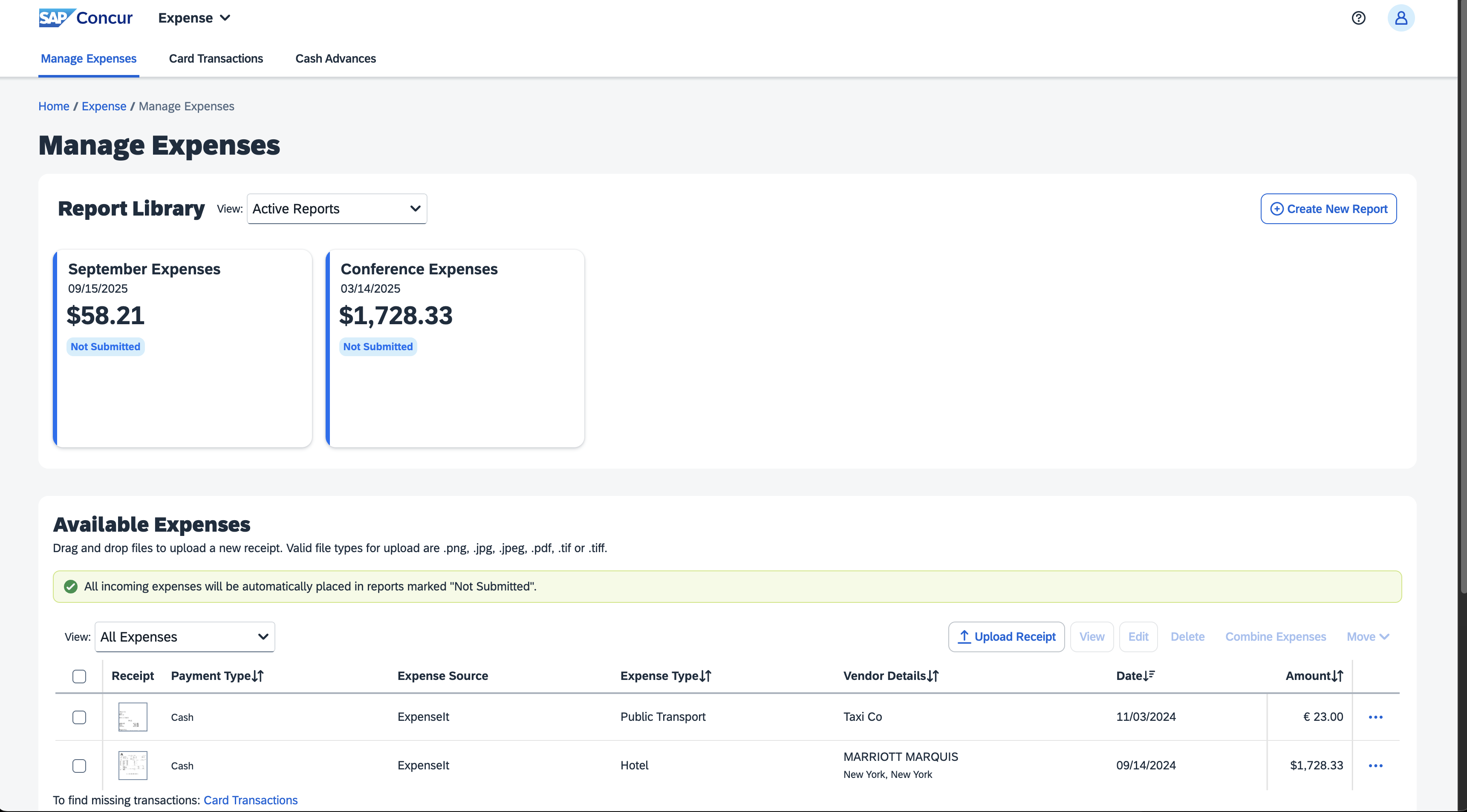Sort by Payment Type arrows icon
The width and height of the screenshot is (1467, 812).
(x=258, y=676)
